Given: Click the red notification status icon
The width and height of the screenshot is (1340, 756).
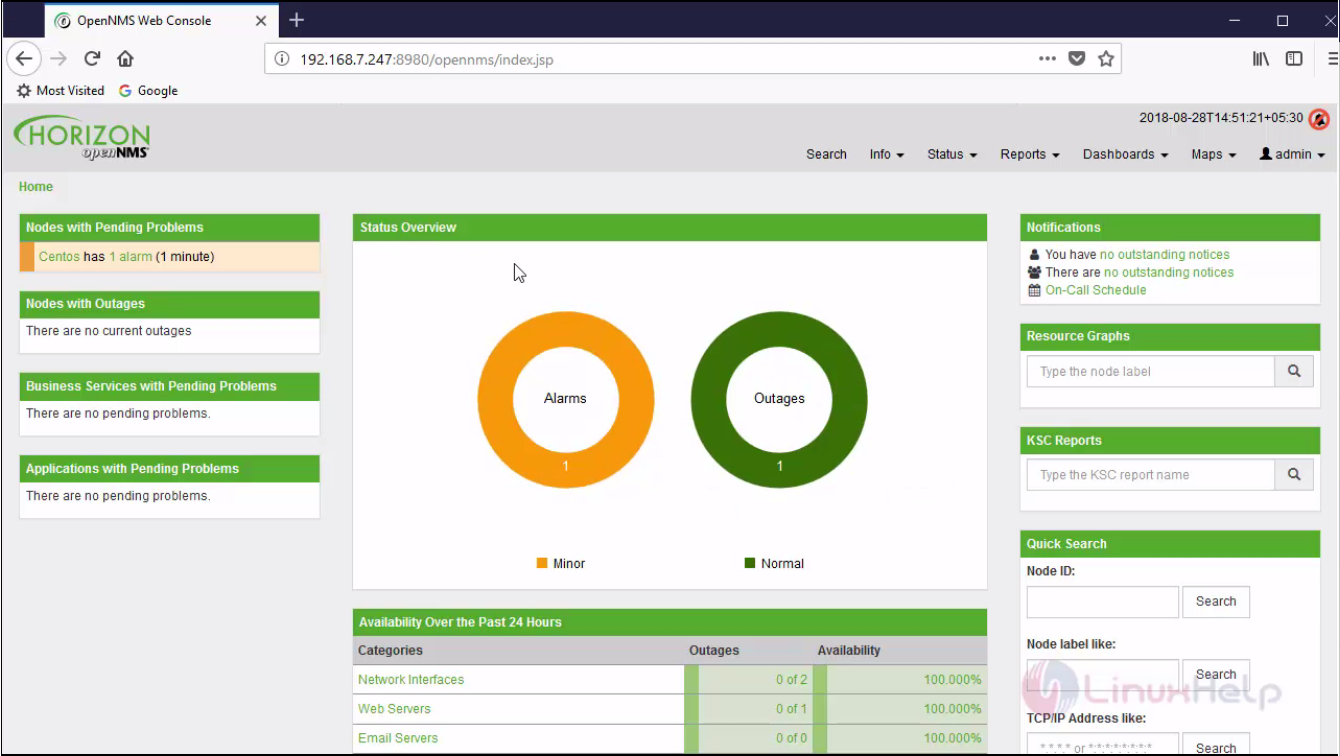Looking at the screenshot, I should pyautogui.click(x=1319, y=119).
